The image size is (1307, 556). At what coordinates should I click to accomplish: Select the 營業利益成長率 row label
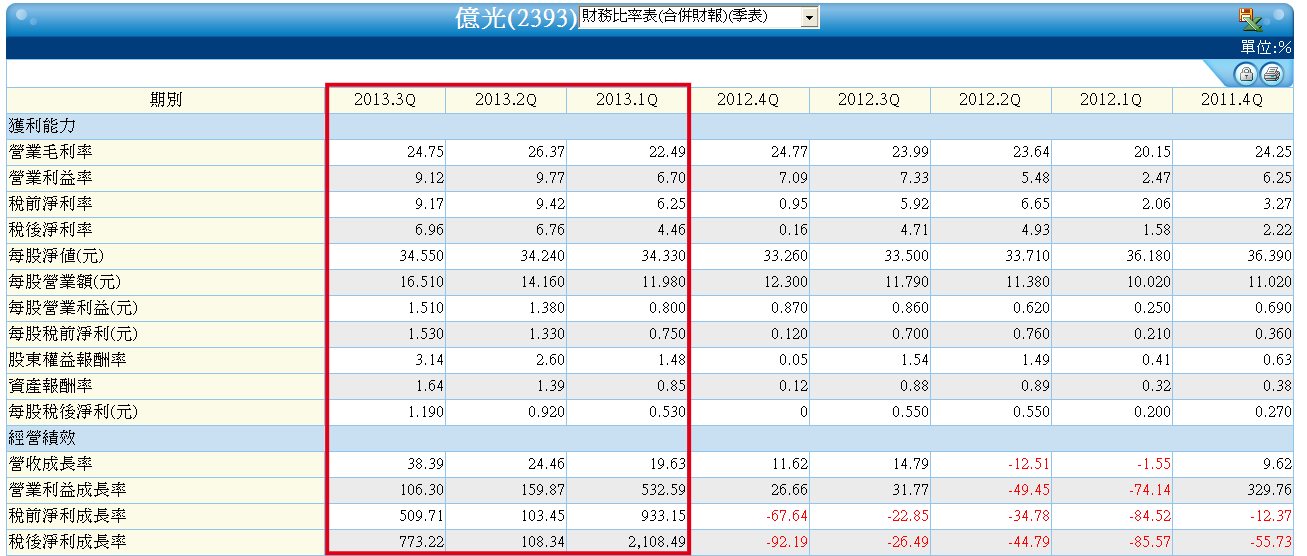point(68,490)
